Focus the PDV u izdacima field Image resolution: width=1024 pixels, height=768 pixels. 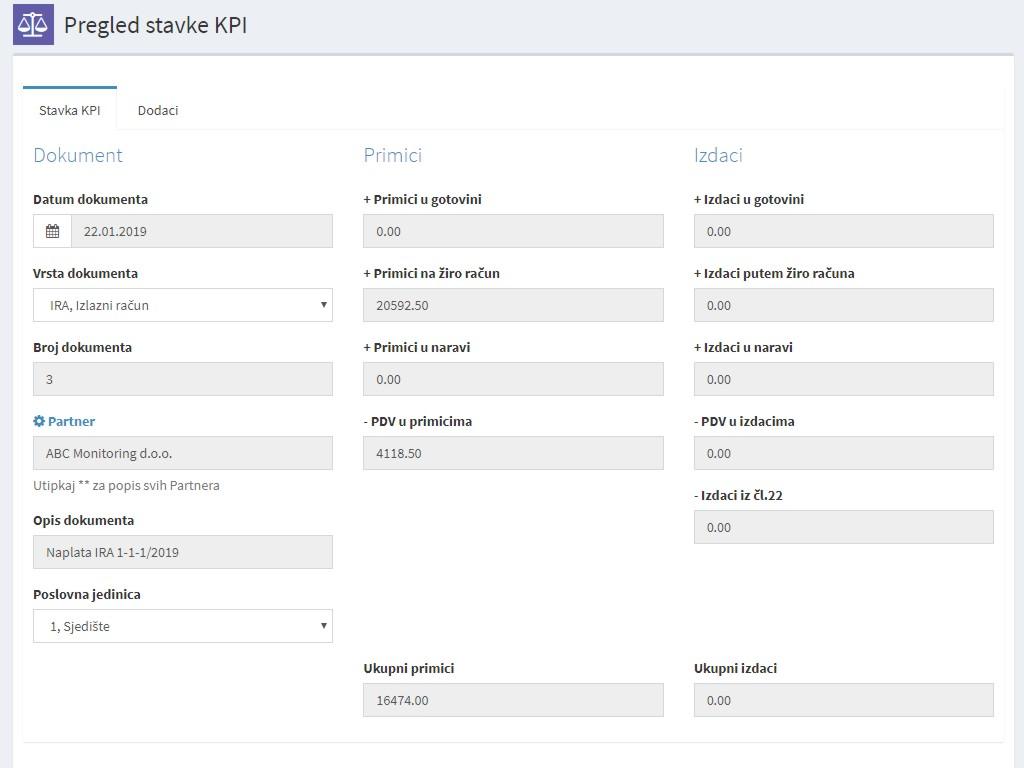point(844,453)
